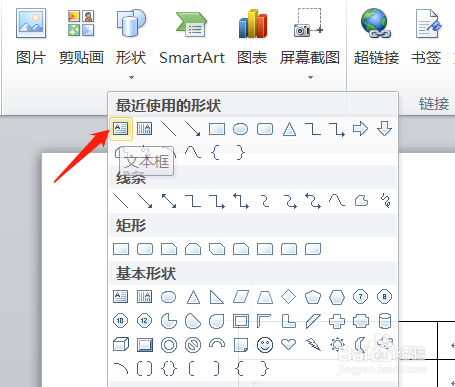Select the right triangle in basic shapes

pyautogui.click(x=217, y=297)
